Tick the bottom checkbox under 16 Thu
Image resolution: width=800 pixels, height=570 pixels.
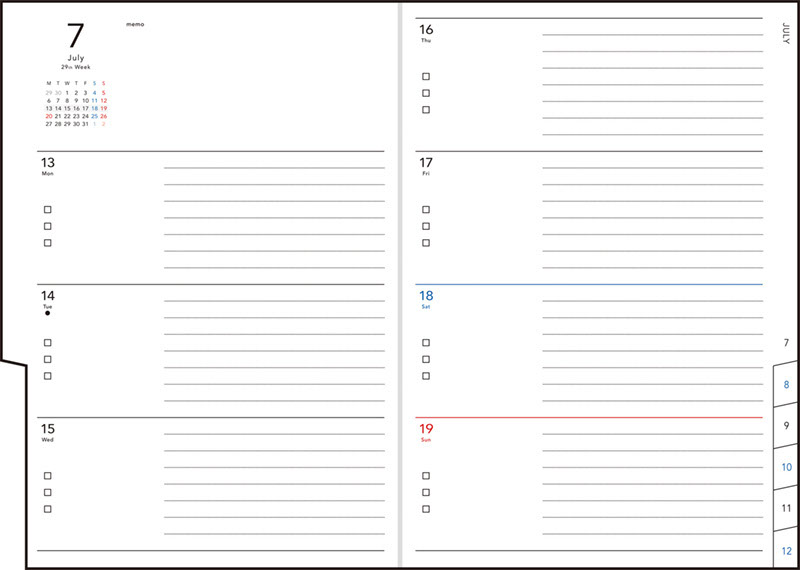426,110
